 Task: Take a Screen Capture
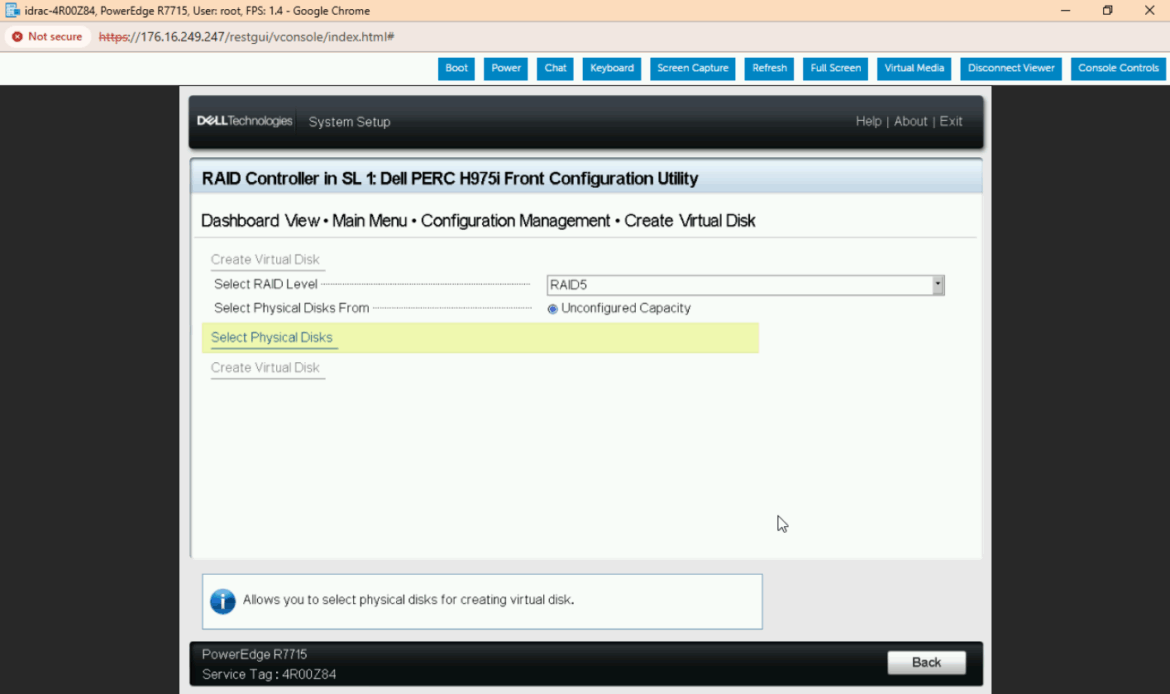(692, 68)
